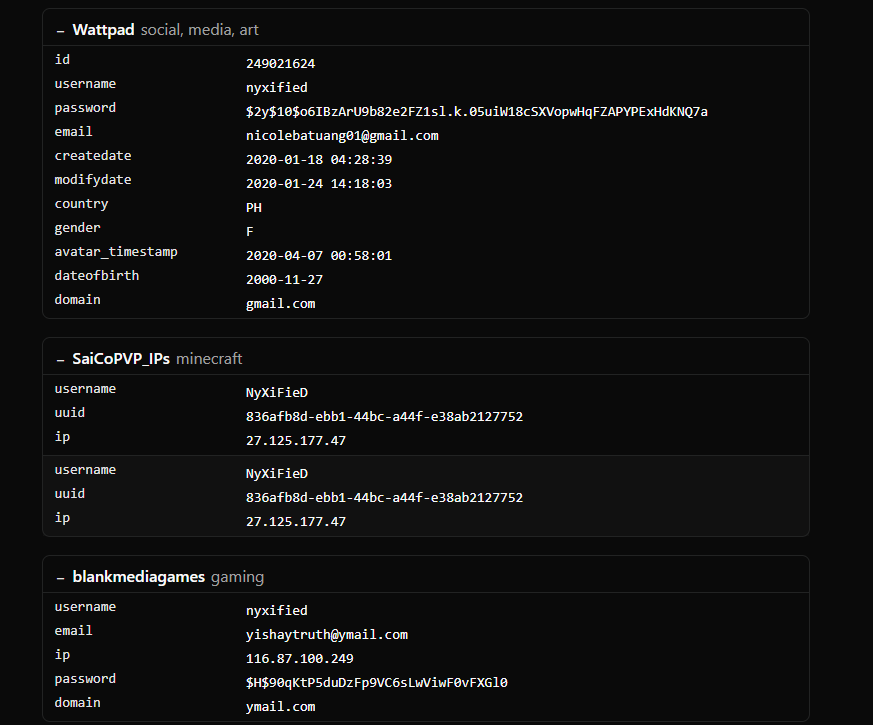Click the blankmediagames 'ip' field label

click(62, 655)
